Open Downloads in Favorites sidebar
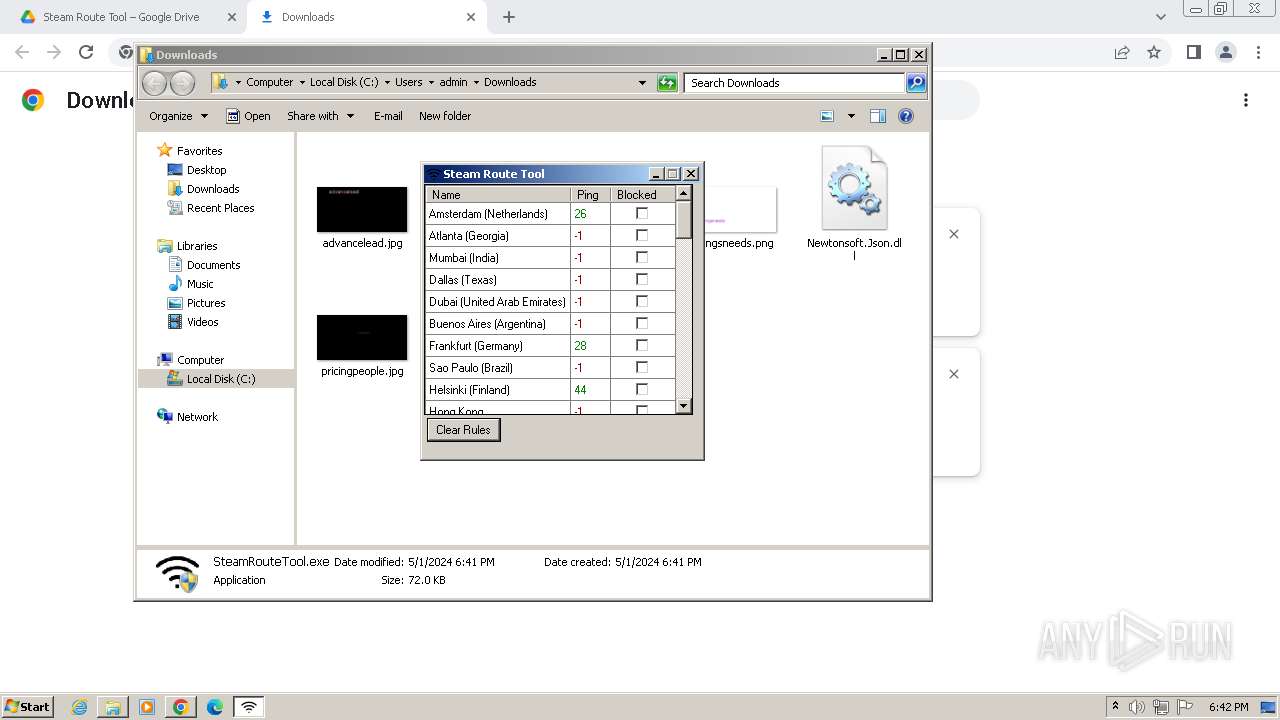This screenshot has width=1280, height=720. pyautogui.click(x=213, y=189)
